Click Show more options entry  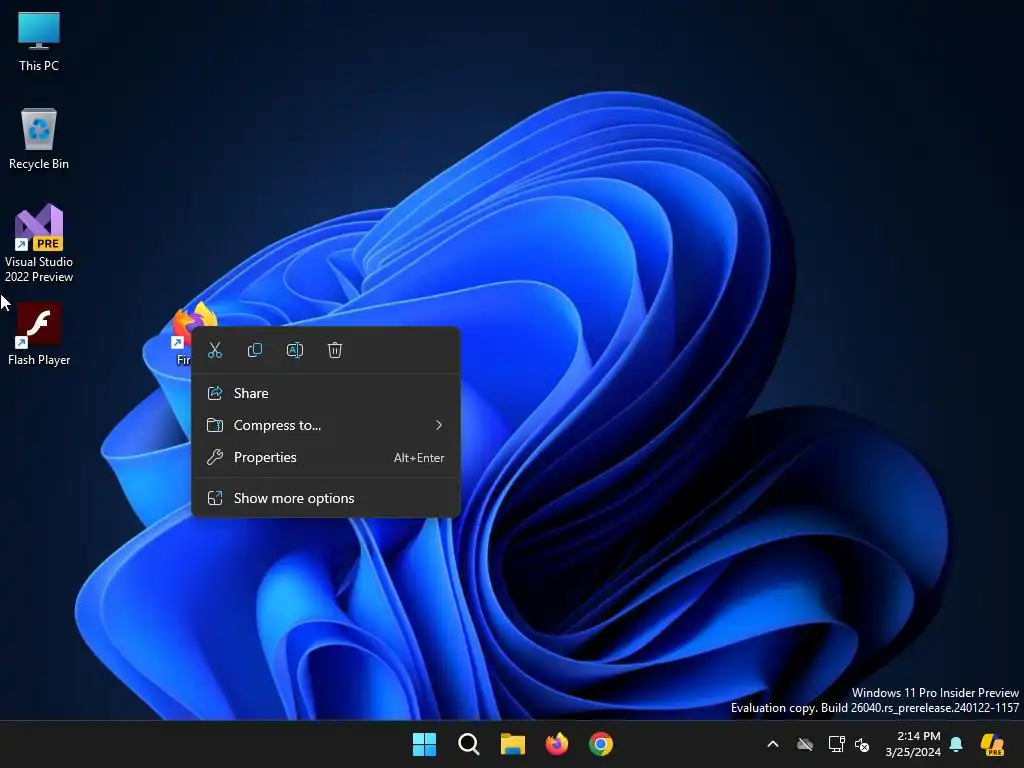point(325,498)
